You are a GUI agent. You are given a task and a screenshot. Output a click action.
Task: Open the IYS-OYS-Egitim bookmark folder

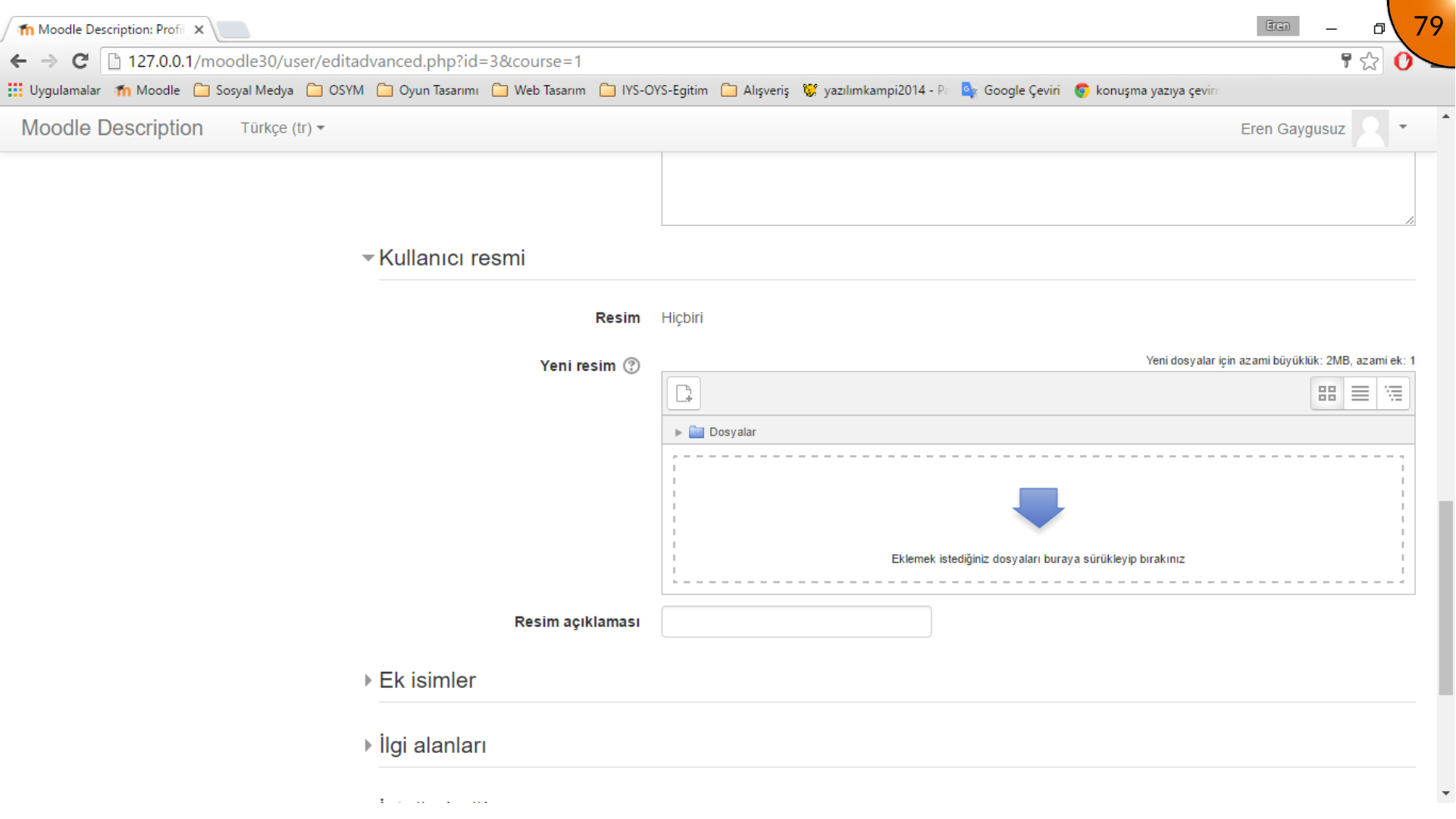pos(653,90)
